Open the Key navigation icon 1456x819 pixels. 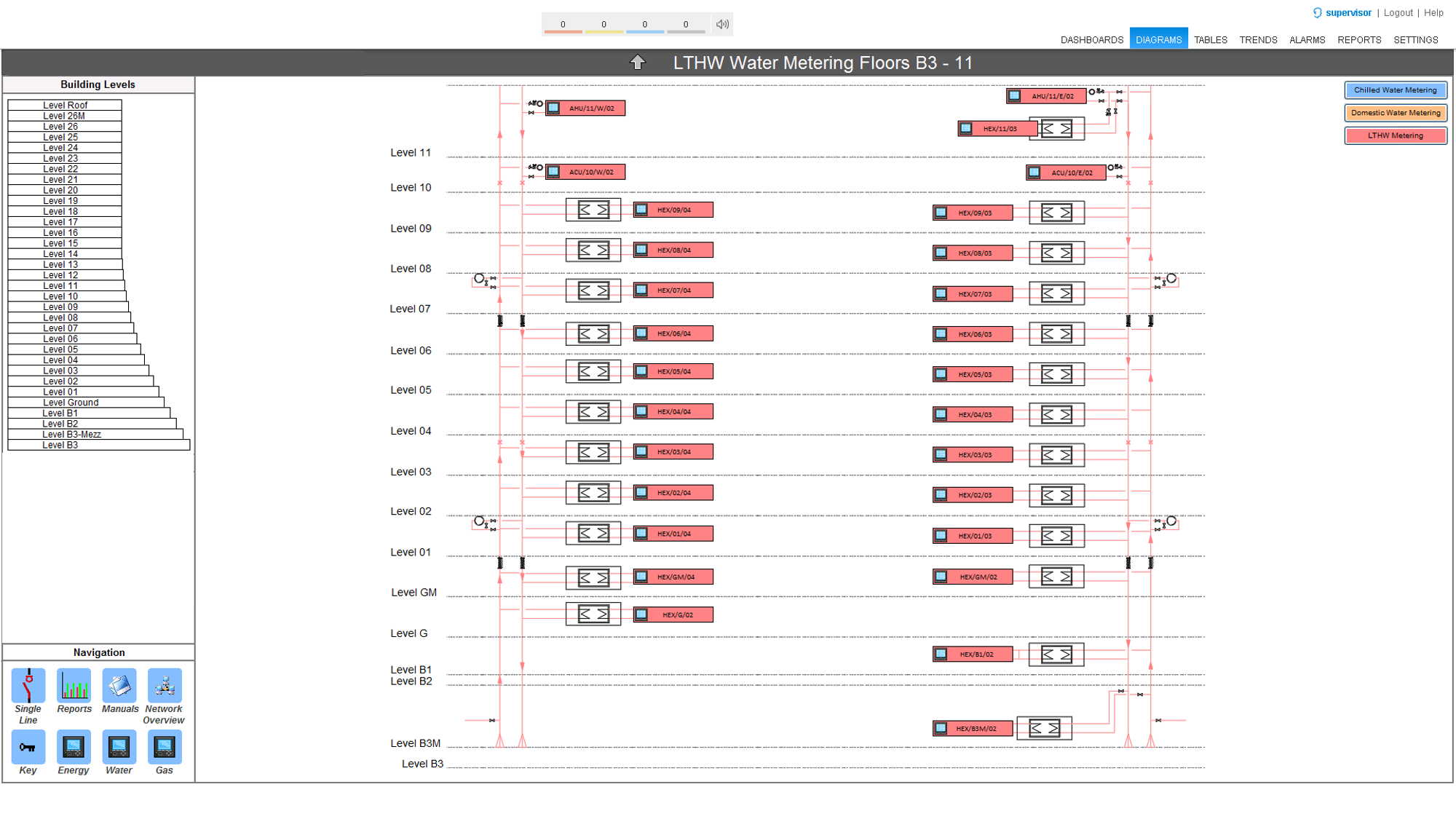(28, 747)
